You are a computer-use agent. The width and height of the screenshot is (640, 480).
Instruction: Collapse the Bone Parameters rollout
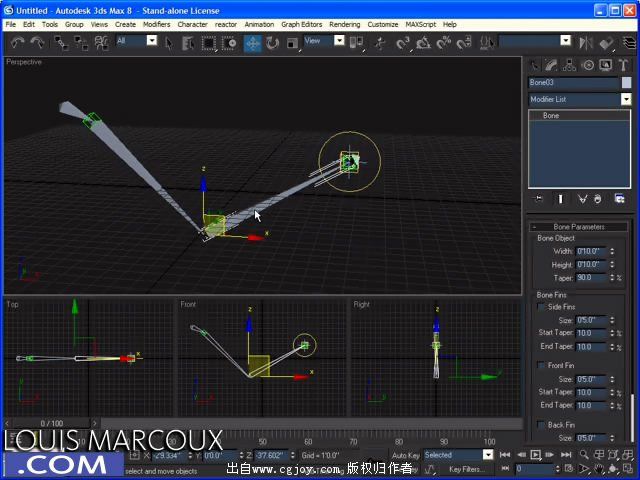click(x=578, y=227)
